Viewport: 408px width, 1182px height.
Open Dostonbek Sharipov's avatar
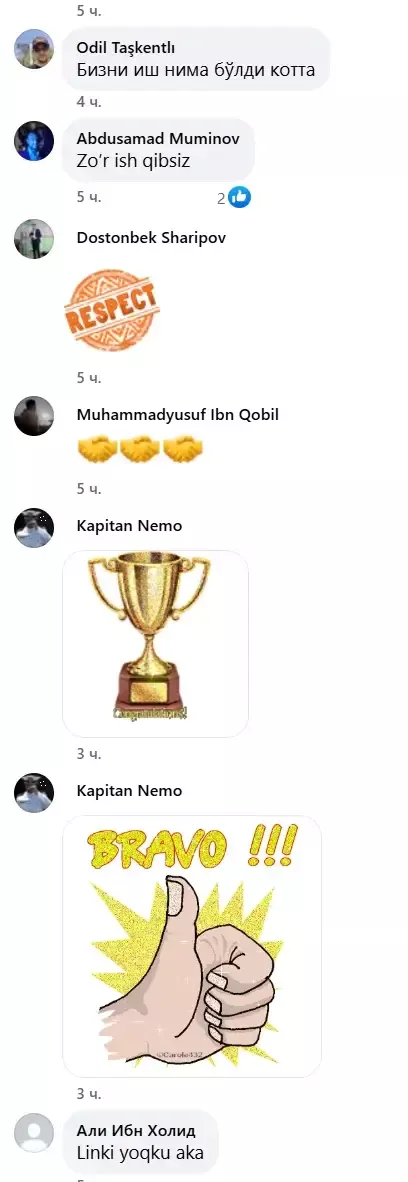(34, 239)
